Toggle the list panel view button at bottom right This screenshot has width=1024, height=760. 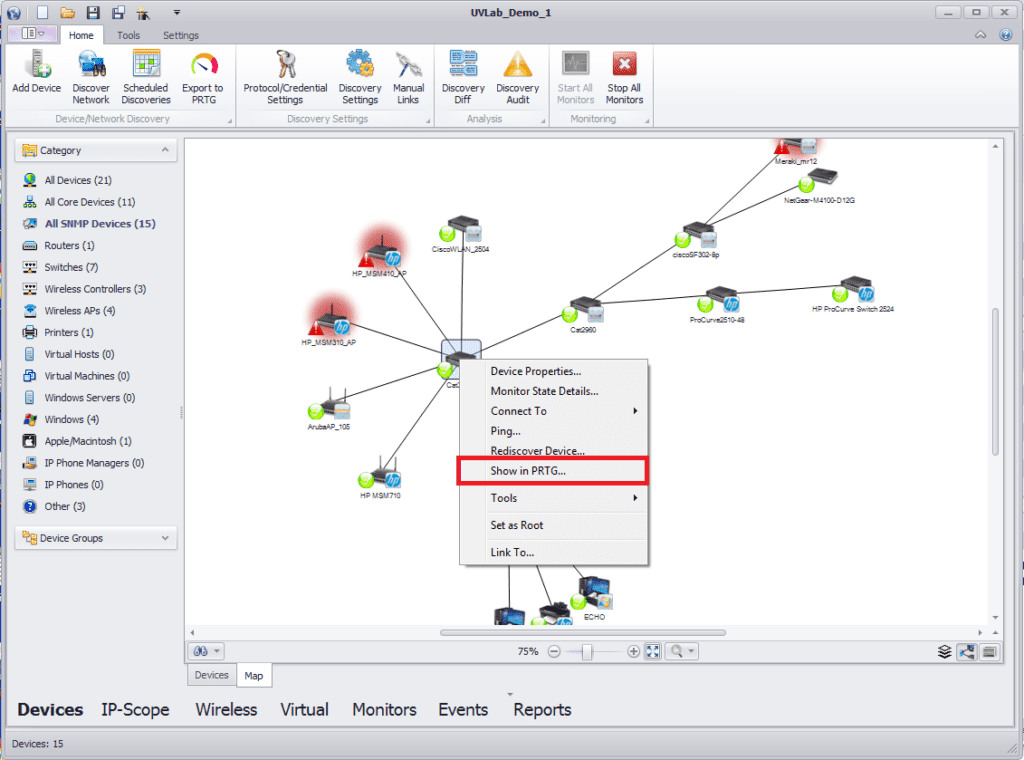pos(989,651)
